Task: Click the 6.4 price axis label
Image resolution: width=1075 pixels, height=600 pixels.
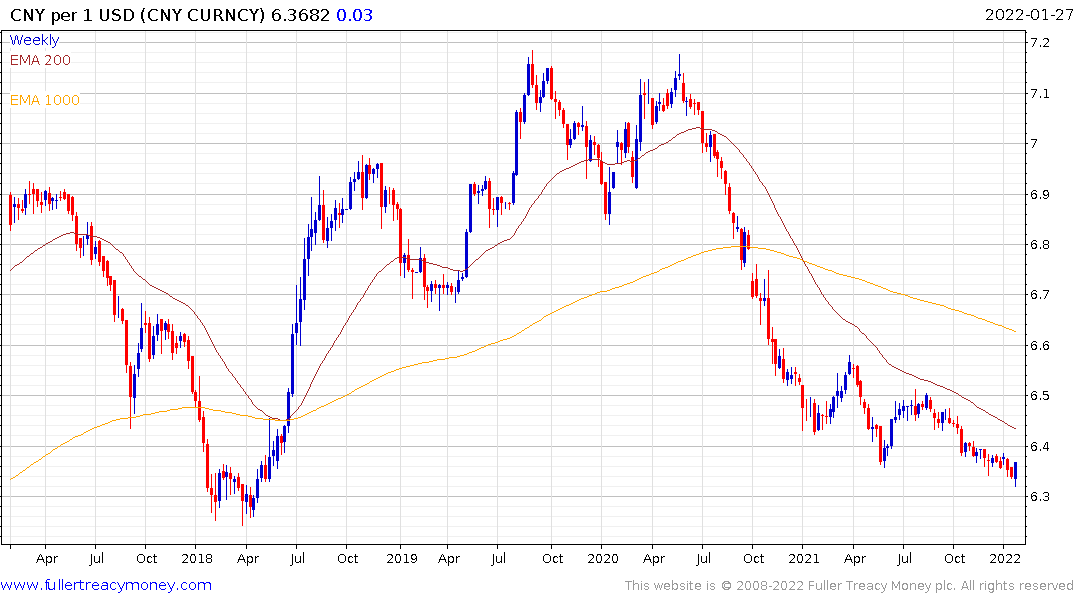Action: (1039, 446)
